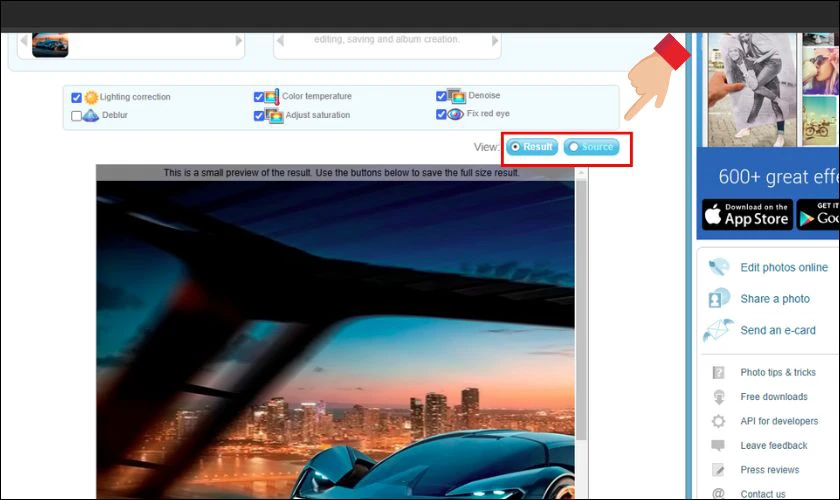Click the Adjust saturation picture icon

[274, 116]
